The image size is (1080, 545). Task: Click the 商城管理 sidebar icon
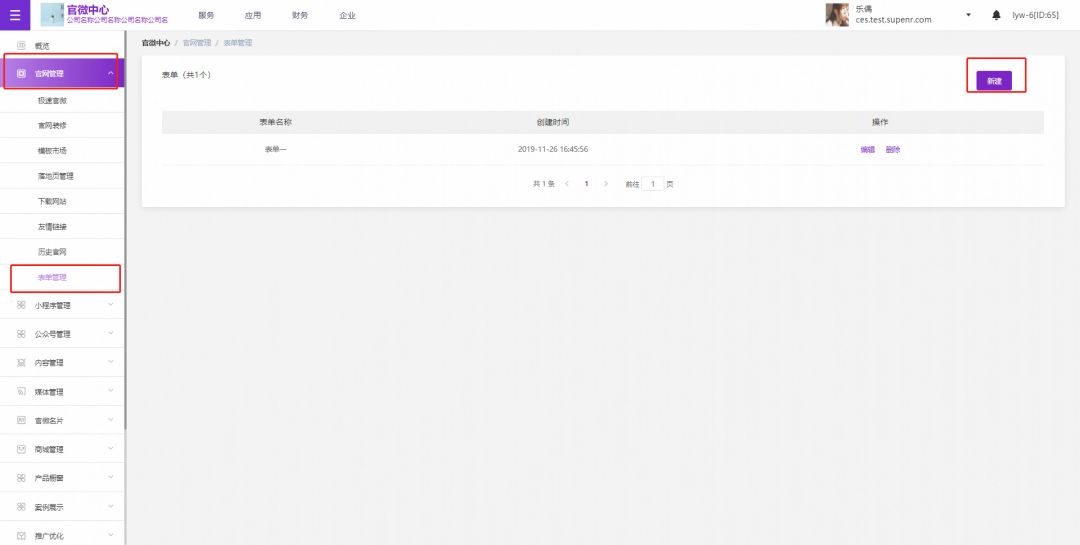click(x=21, y=450)
